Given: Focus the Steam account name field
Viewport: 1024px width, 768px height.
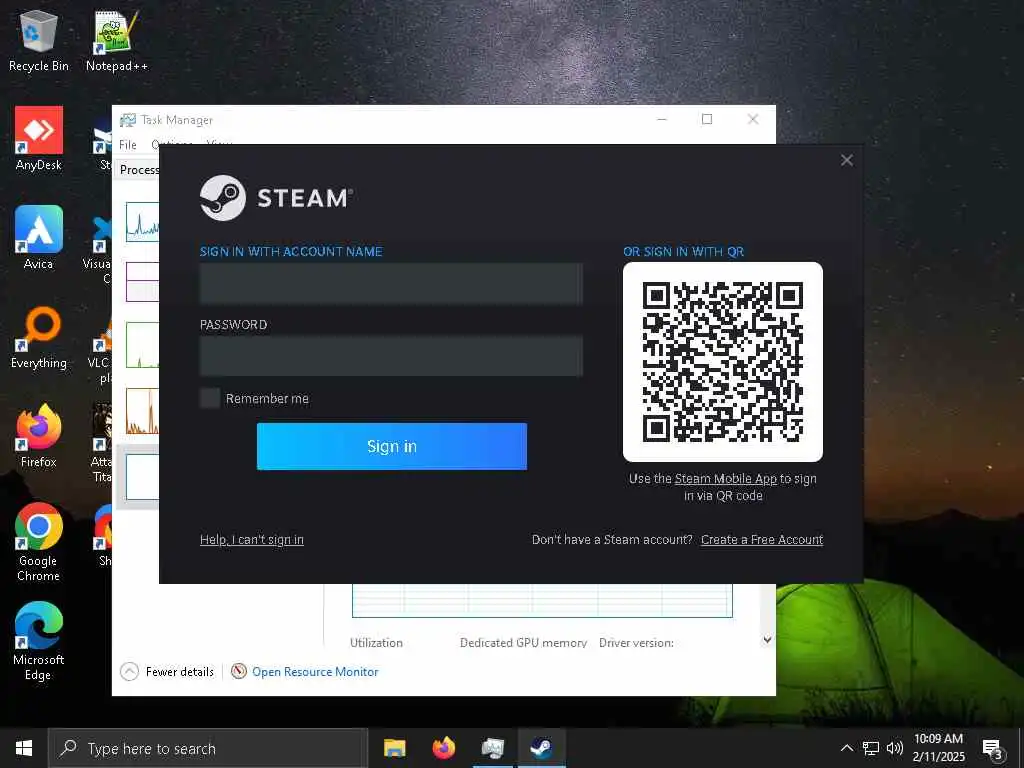Looking at the screenshot, I should click(x=391, y=283).
